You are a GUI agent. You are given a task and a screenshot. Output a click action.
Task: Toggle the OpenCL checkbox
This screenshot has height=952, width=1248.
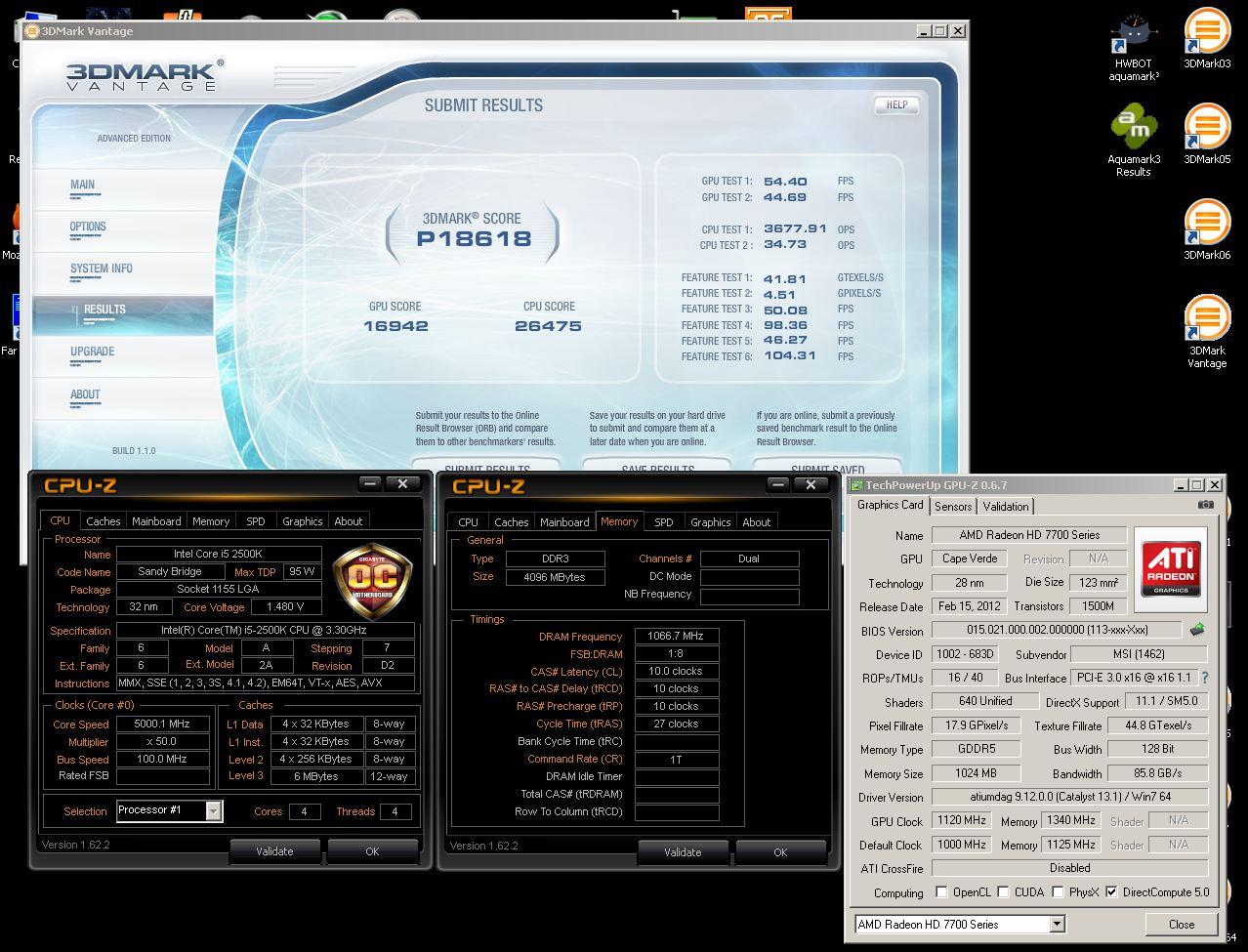[x=941, y=891]
